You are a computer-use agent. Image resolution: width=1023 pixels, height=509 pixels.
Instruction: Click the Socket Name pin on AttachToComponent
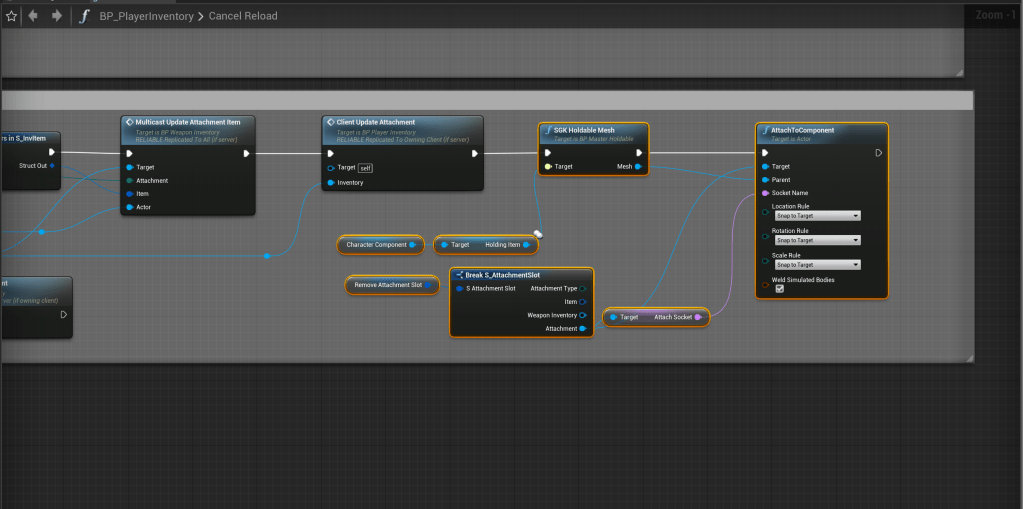tap(765, 193)
